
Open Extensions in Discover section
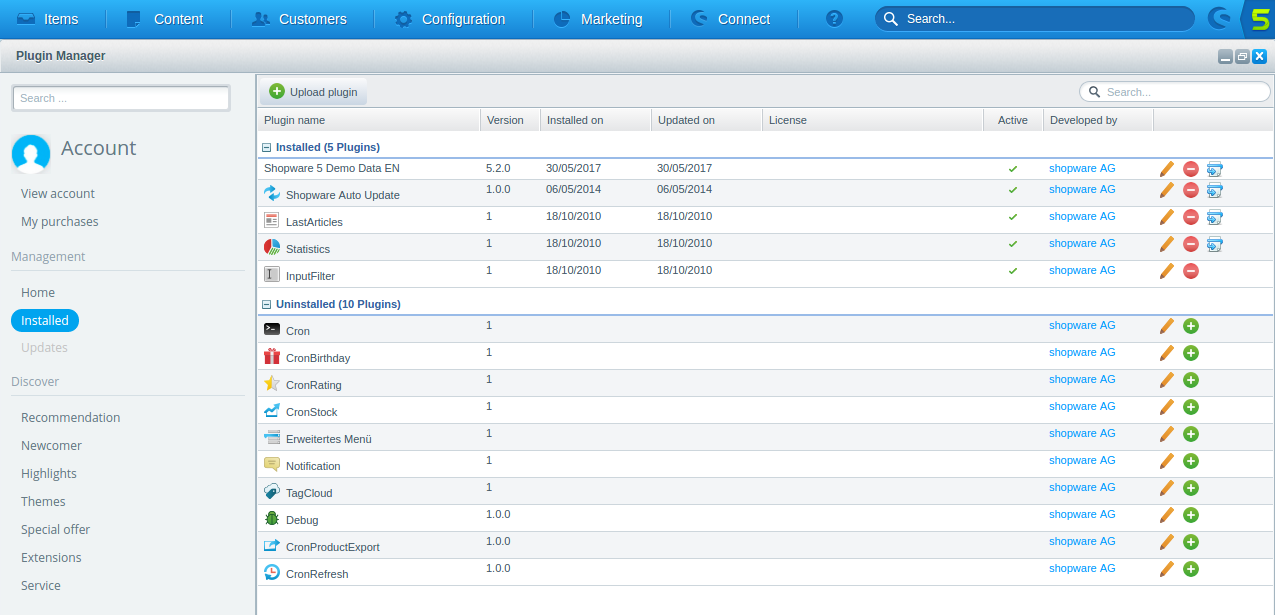tap(51, 558)
